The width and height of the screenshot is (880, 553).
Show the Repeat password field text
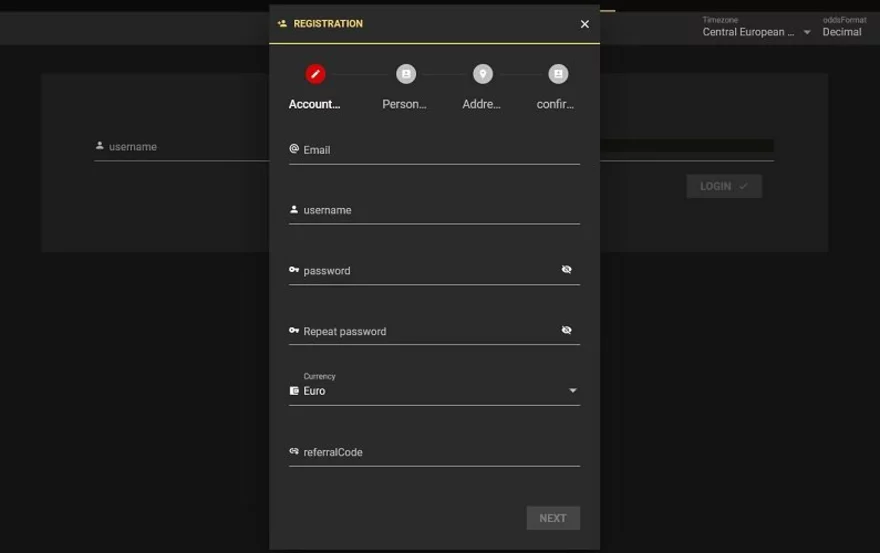point(566,330)
